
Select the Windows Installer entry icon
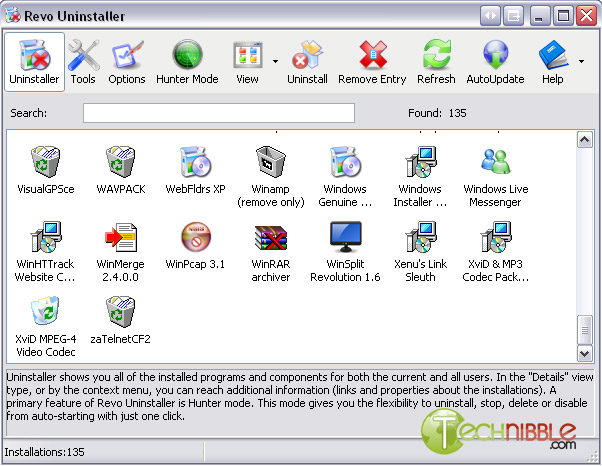pos(420,161)
